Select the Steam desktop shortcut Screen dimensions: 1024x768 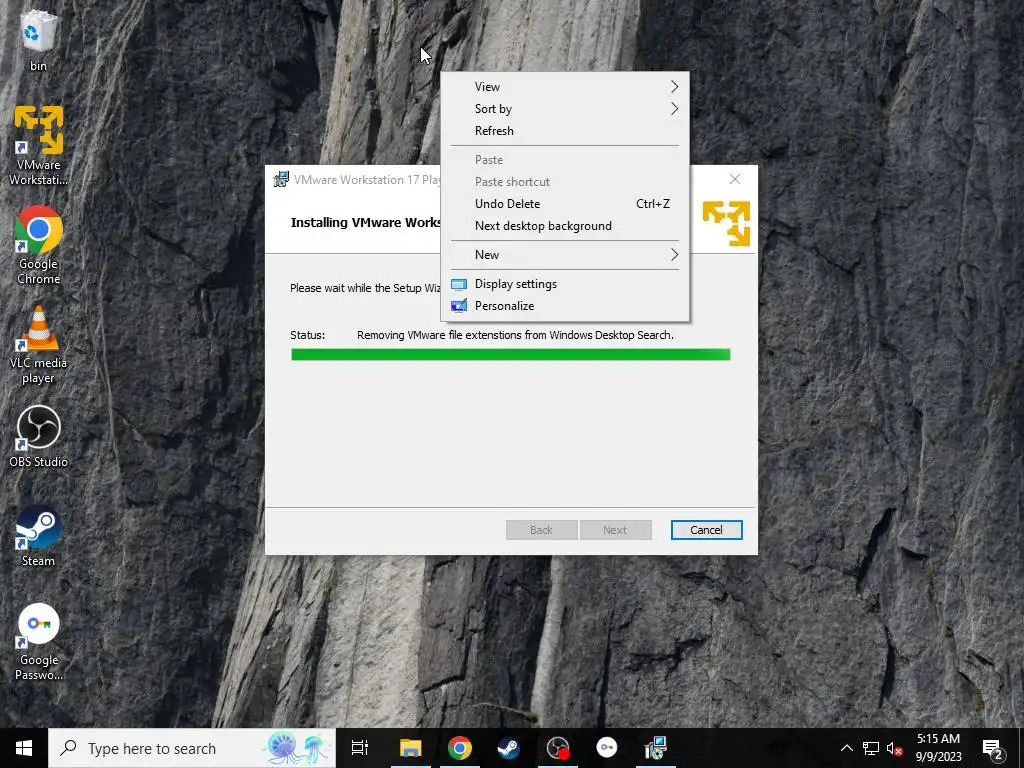[38, 536]
